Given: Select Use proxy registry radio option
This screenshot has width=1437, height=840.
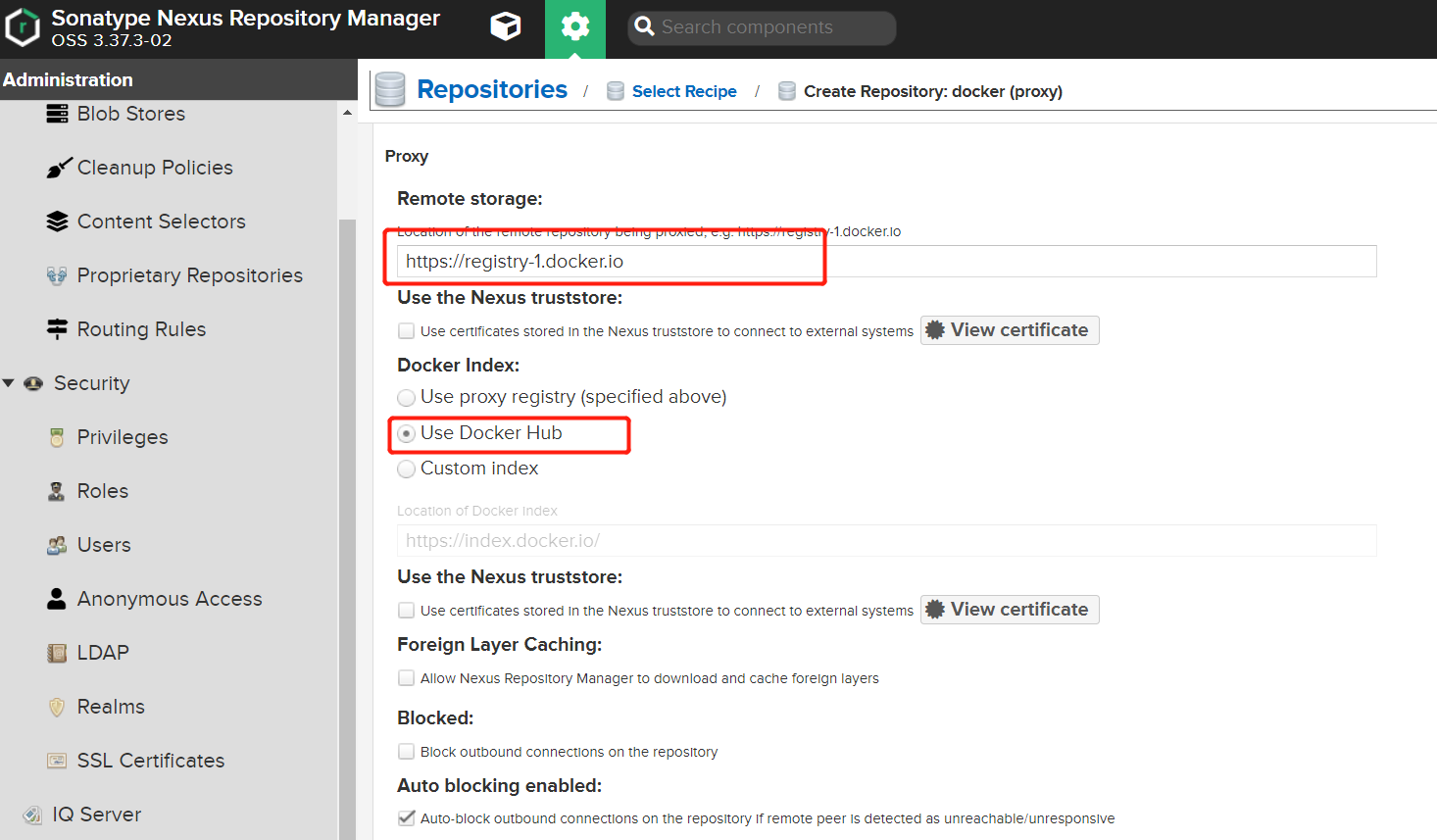Looking at the screenshot, I should [x=406, y=397].
